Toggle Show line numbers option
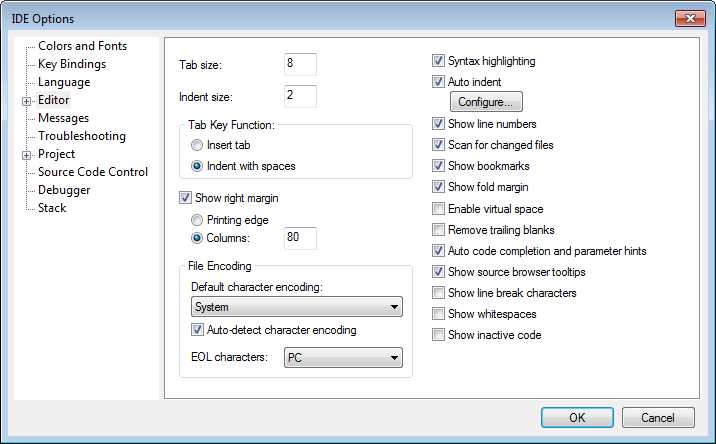The height and width of the screenshot is (444, 716). (x=439, y=125)
